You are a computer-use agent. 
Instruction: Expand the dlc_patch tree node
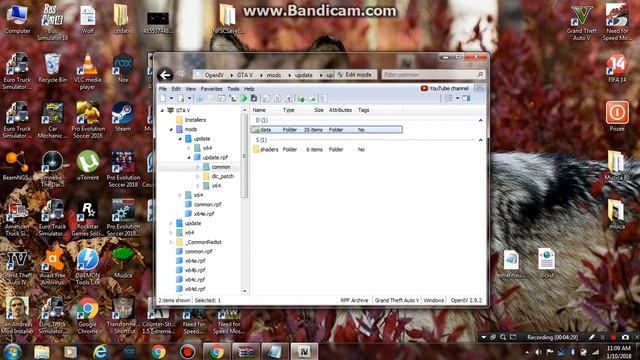coord(198,176)
